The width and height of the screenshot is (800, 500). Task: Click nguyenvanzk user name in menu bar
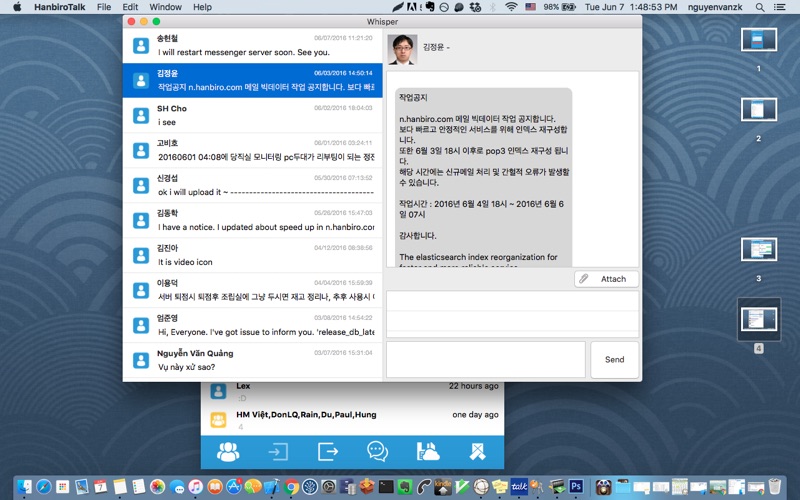[715, 7]
